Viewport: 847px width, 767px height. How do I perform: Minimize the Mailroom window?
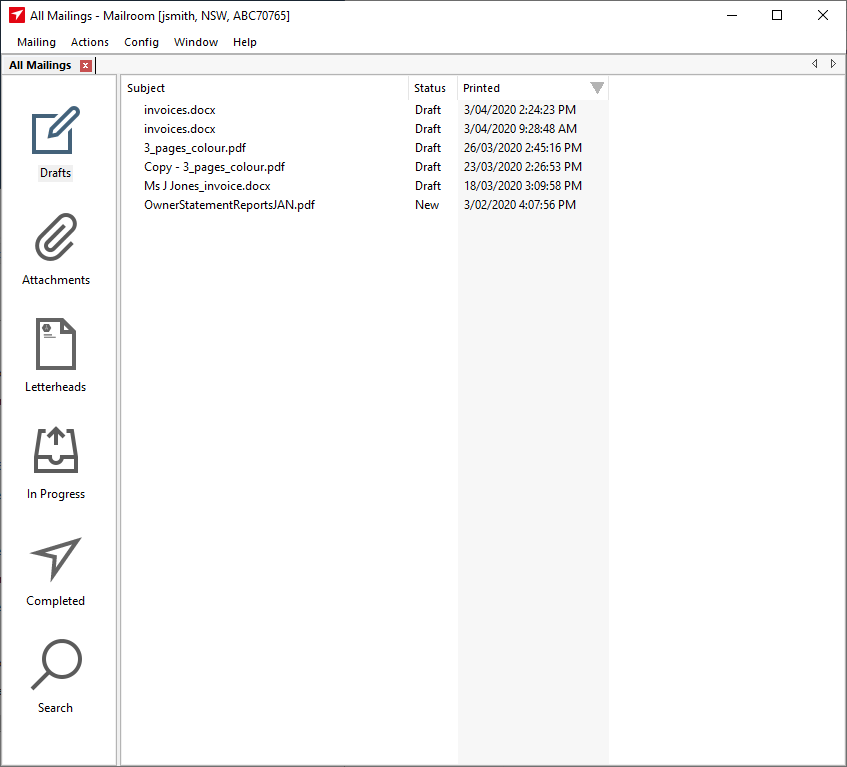tap(732, 15)
